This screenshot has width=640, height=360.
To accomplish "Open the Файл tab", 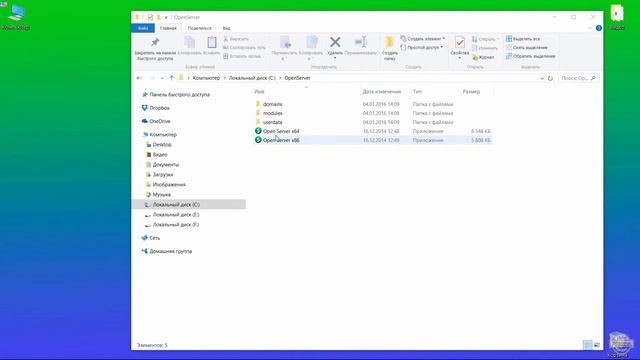I will click(x=143, y=28).
